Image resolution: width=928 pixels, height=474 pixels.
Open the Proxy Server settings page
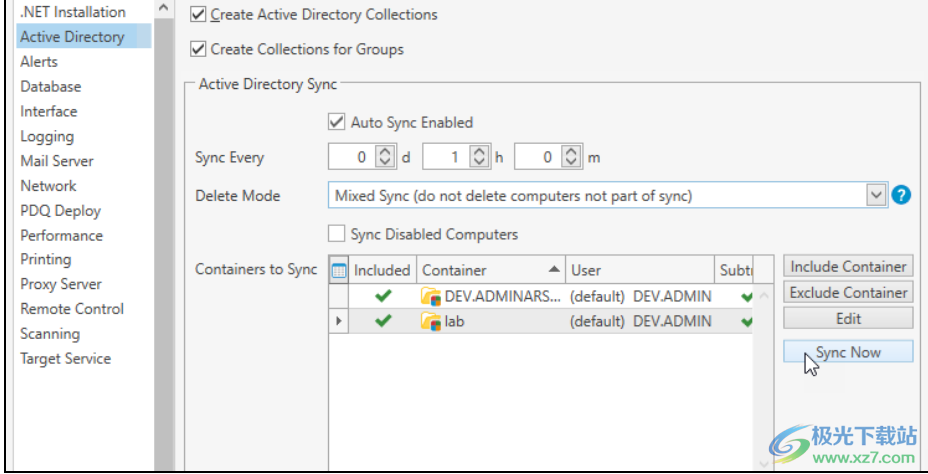tap(61, 284)
